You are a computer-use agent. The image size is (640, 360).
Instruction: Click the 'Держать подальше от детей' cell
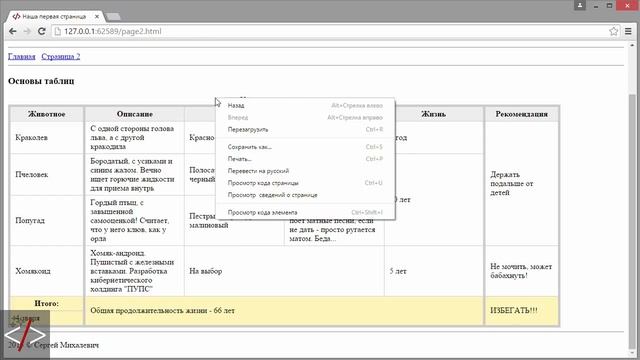(521, 184)
